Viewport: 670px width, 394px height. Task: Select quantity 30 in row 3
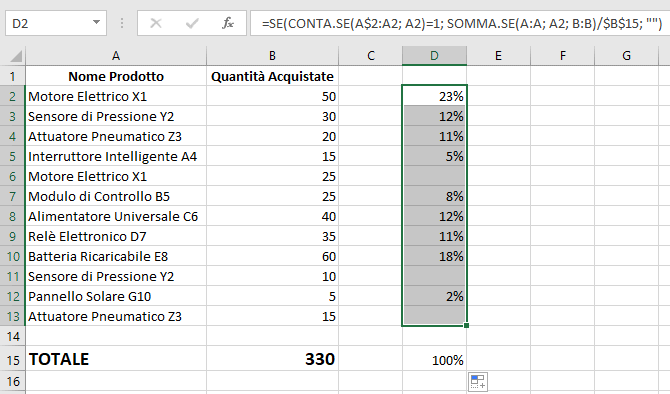tap(272, 116)
